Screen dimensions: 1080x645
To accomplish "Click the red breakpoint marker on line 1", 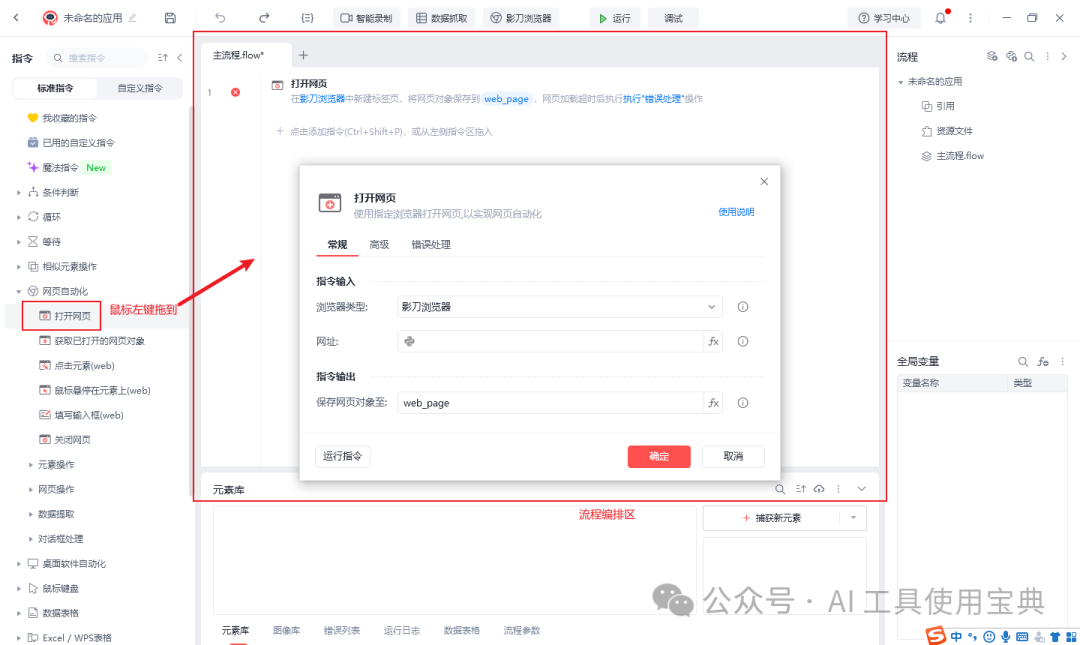I will (x=236, y=92).
